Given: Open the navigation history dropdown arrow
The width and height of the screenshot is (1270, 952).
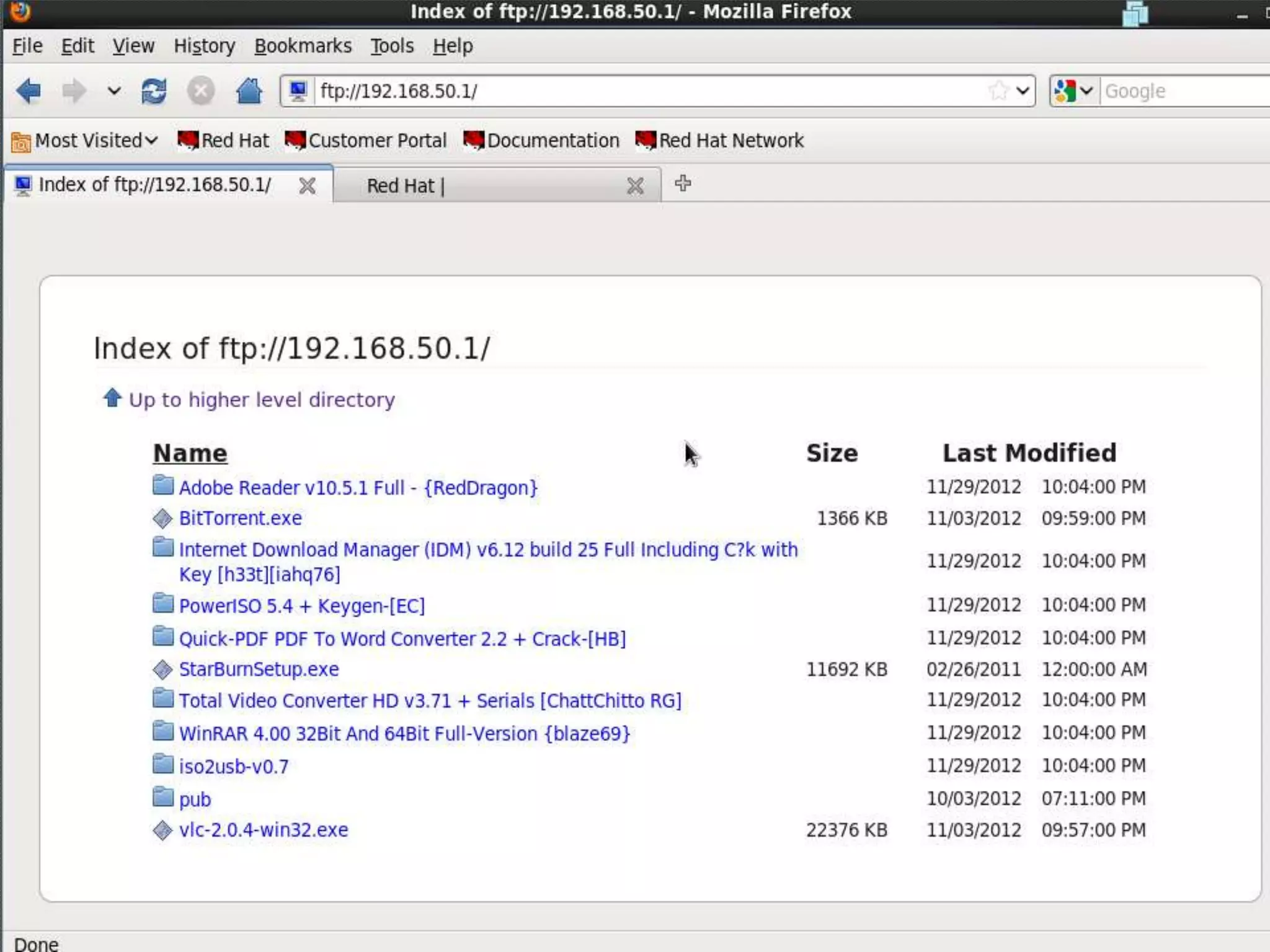Looking at the screenshot, I should (113, 91).
